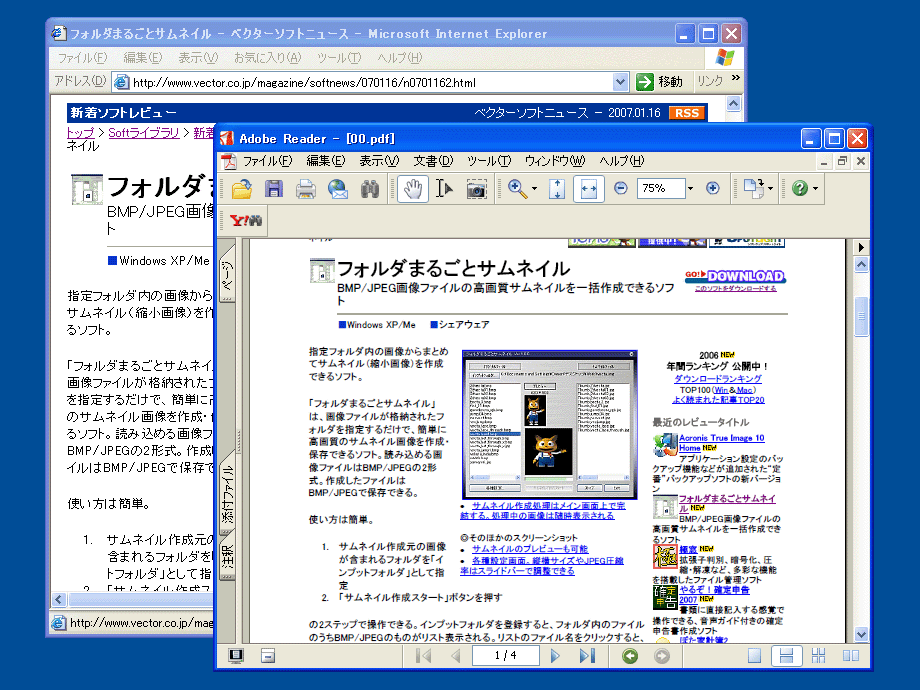Screen dimensions: 920x690
Task: Open the zoom percentage dropdown arrow
Action: coord(690,188)
